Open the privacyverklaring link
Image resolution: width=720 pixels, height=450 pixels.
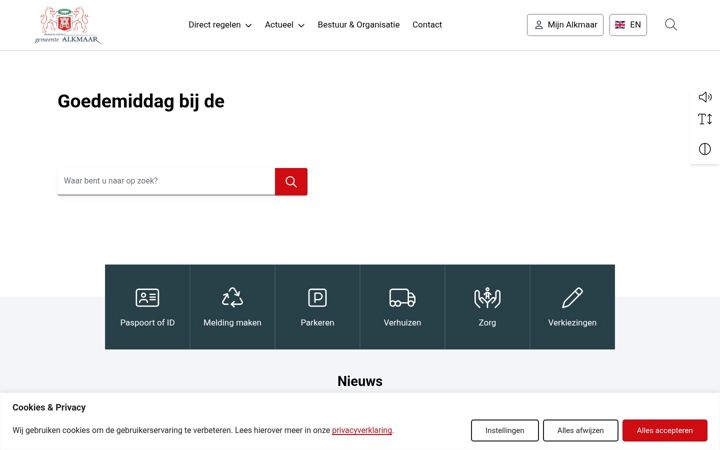[362, 430]
